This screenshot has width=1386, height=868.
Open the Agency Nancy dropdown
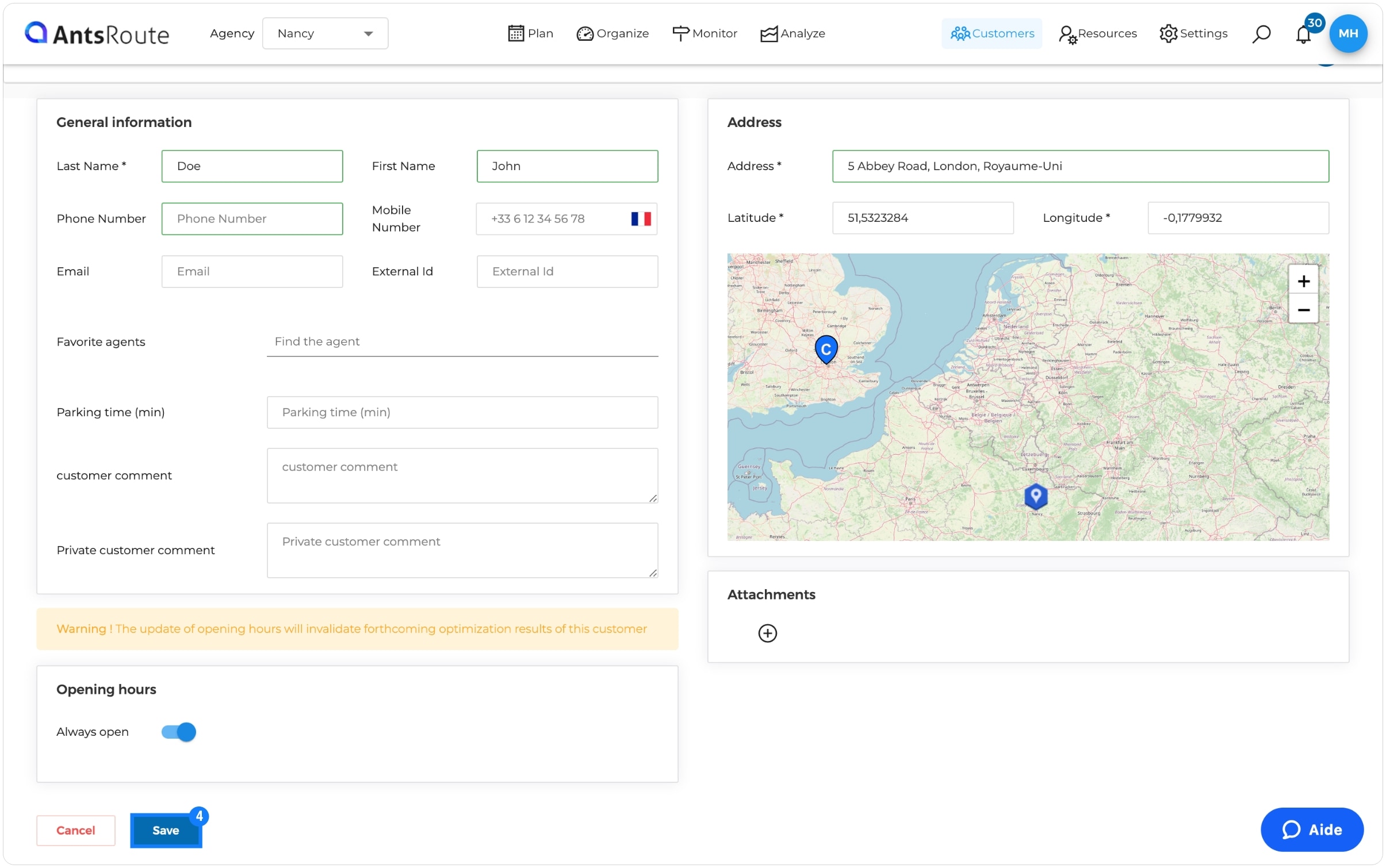click(x=325, y=33)
